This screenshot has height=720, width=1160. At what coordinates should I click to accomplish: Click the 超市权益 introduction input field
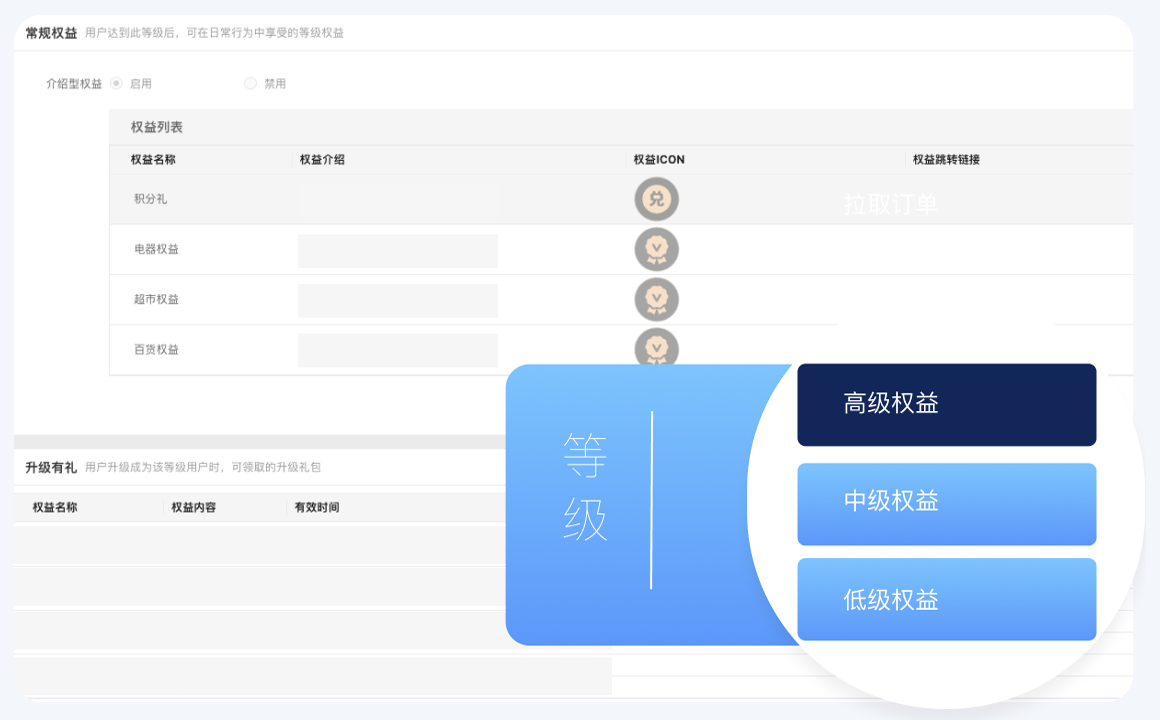pyautogui.click(x=397, y=300)
